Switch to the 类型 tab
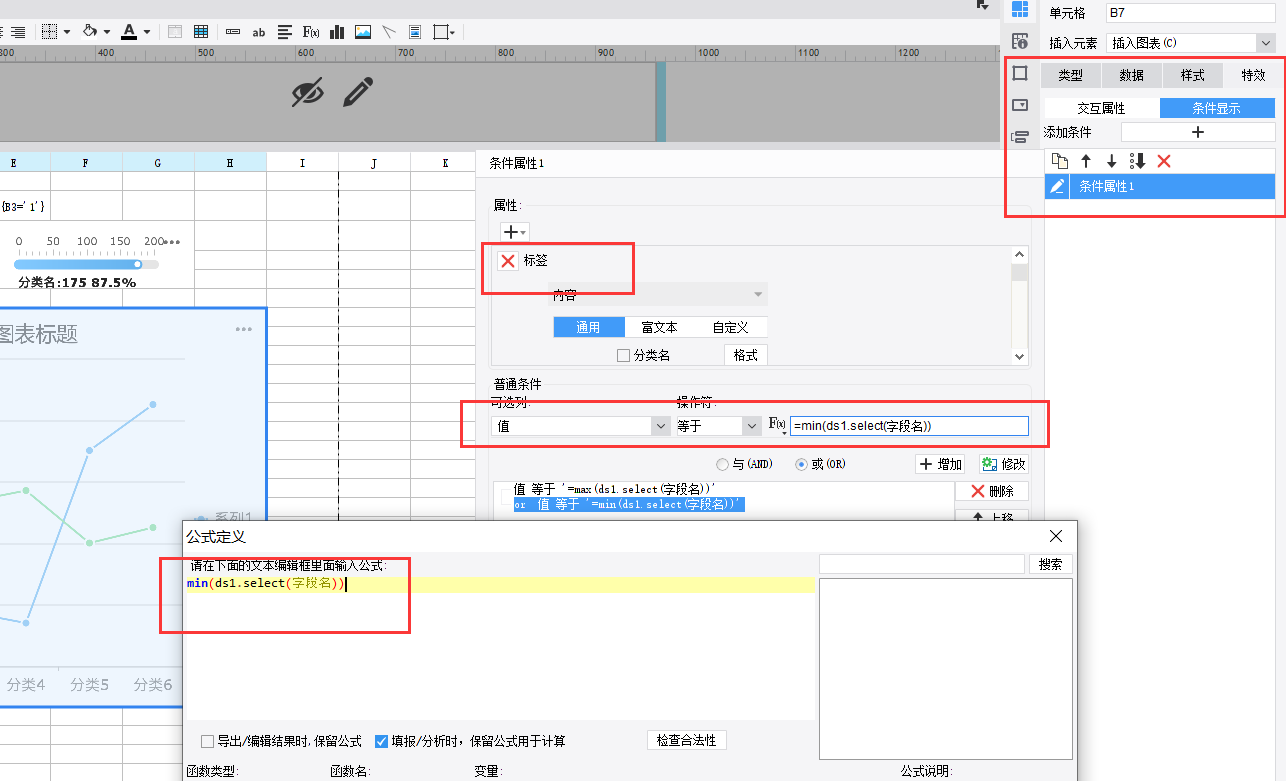This screenshot has height=781, width=1286. pyautogui.click(x=1070, y=75)
